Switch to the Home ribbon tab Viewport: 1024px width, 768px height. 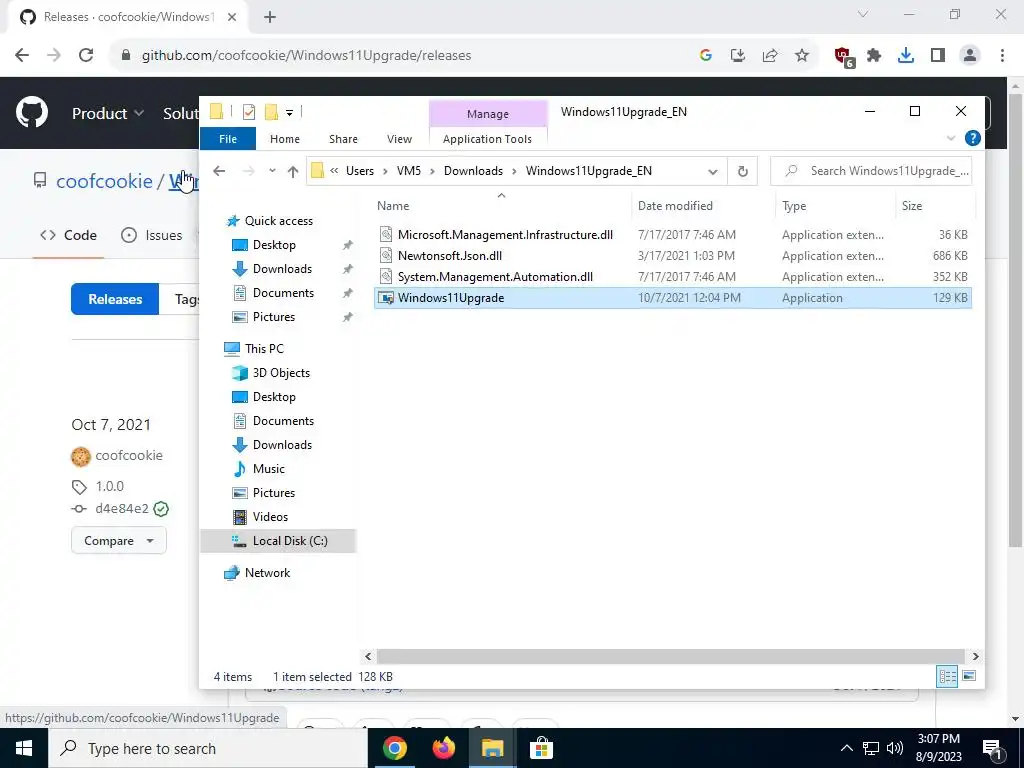[285, 138]
